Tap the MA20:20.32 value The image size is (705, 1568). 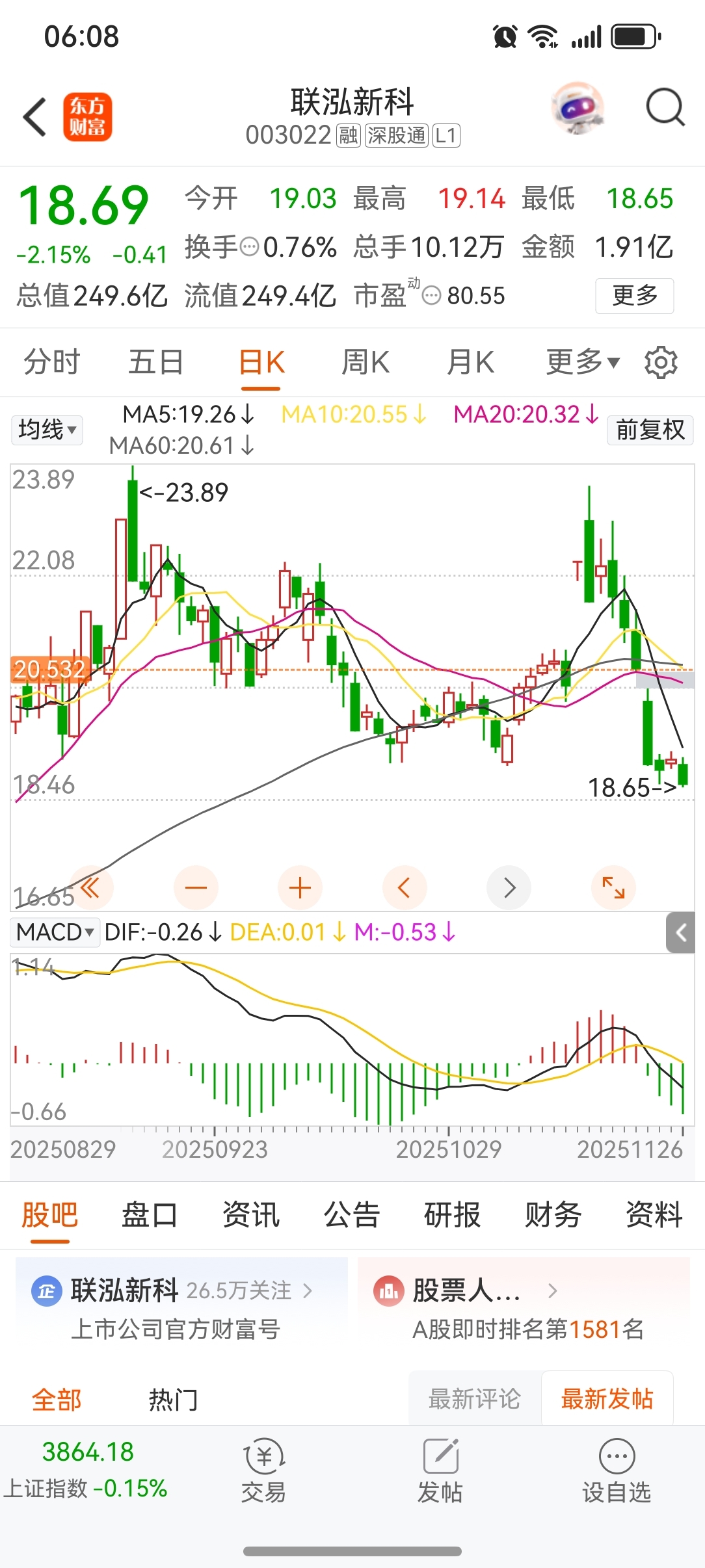tap(526, 414)
